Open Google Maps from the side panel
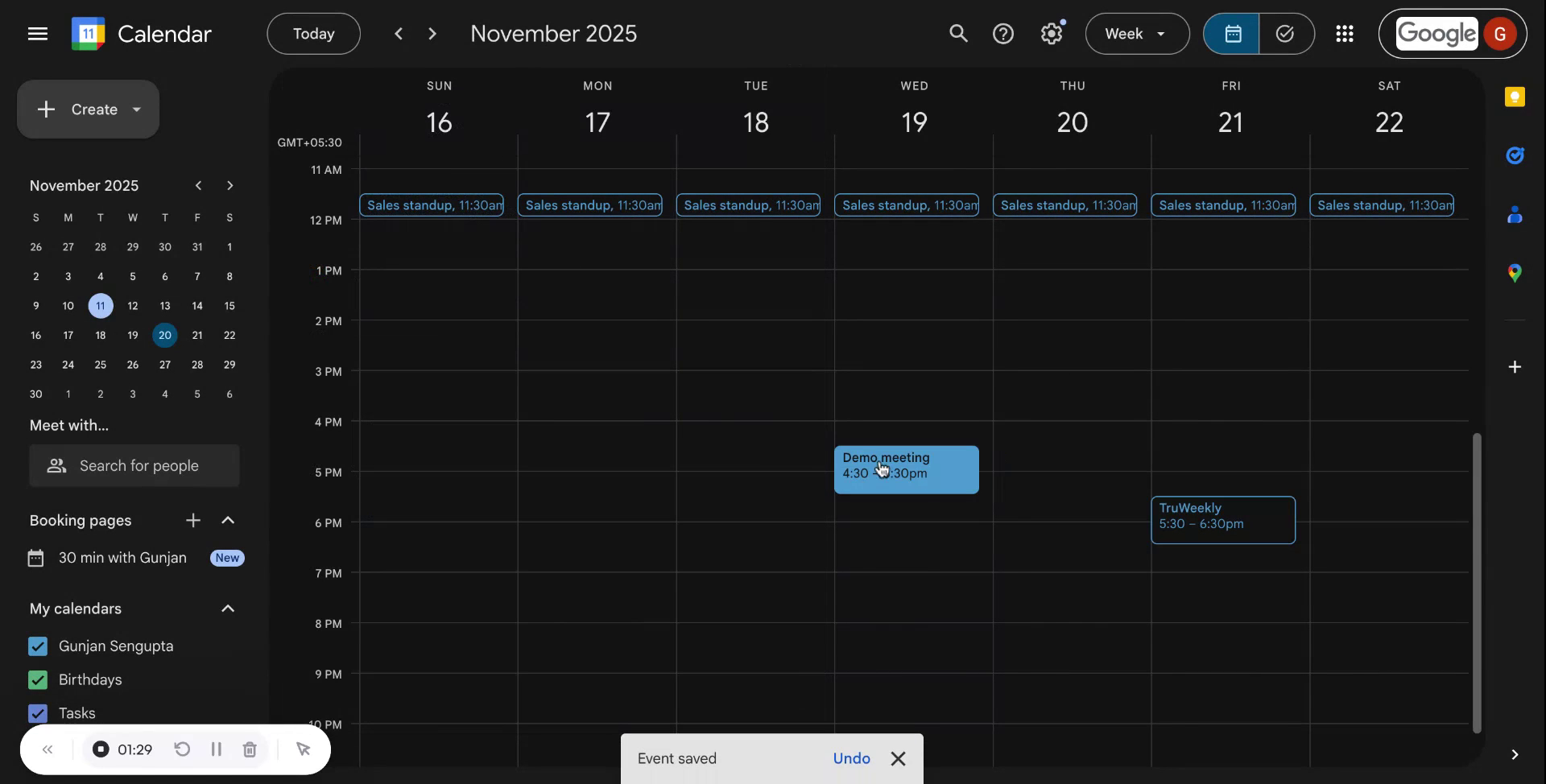1546x784 pixels. pyautogui.click(x=1515, y=273)
